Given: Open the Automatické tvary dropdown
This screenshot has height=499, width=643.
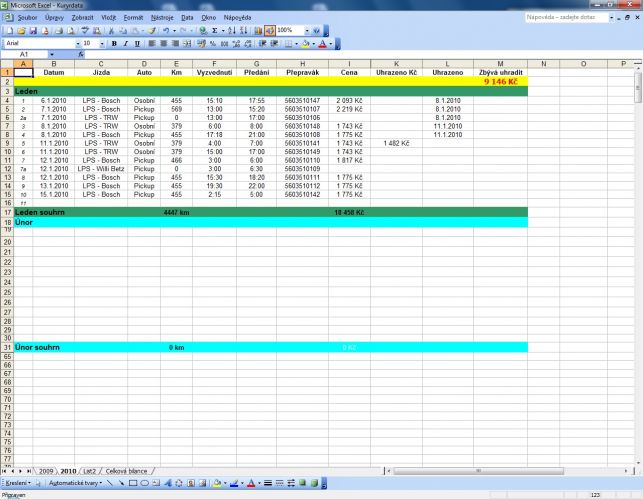Looking at the screenshot, I should pyautogui.click(x=75, y=483).
